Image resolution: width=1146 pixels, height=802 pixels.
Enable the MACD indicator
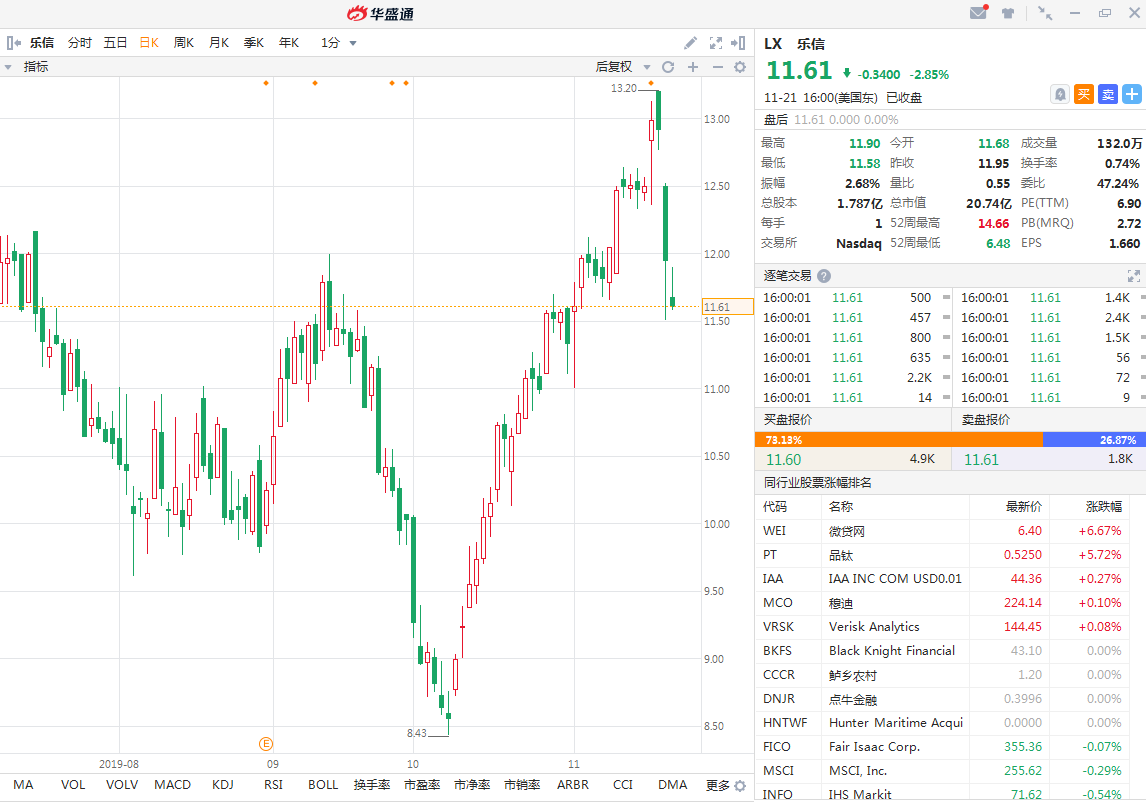pyautogui.click(x=172, y=784)
